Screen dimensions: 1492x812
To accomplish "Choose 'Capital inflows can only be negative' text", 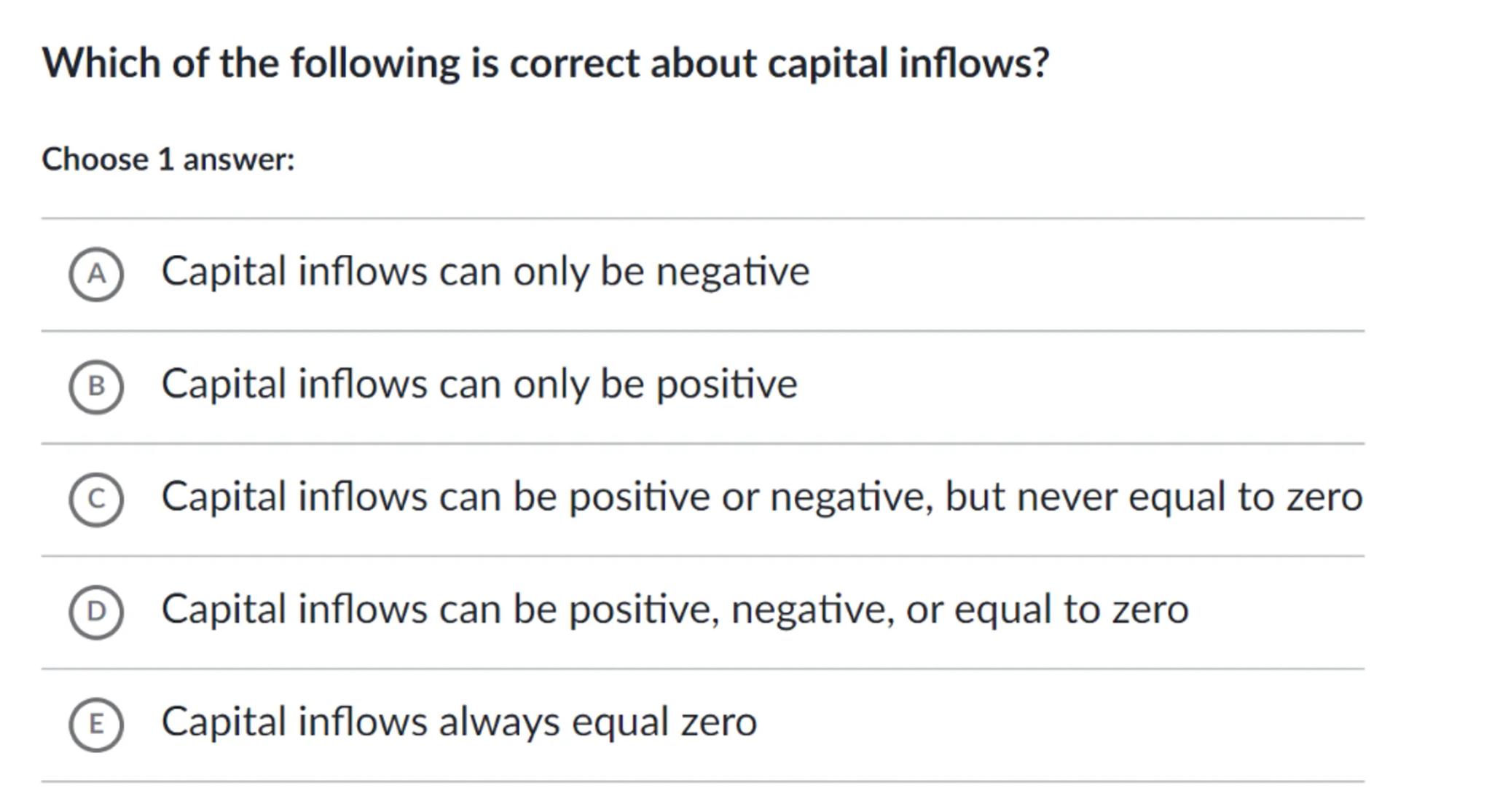I will (484, 272).
